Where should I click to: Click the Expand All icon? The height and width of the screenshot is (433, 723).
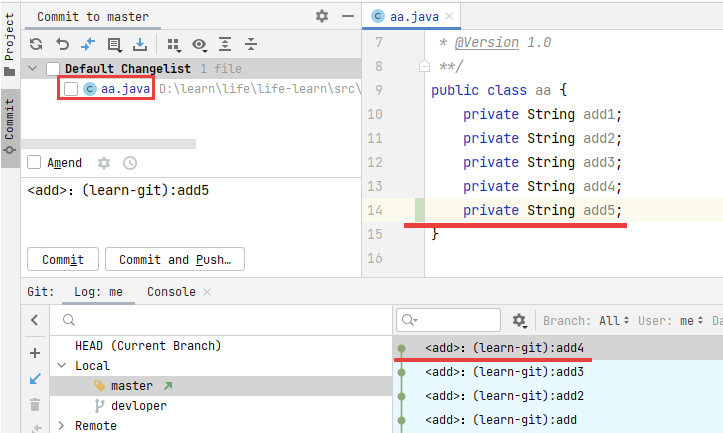pos(225,44)
